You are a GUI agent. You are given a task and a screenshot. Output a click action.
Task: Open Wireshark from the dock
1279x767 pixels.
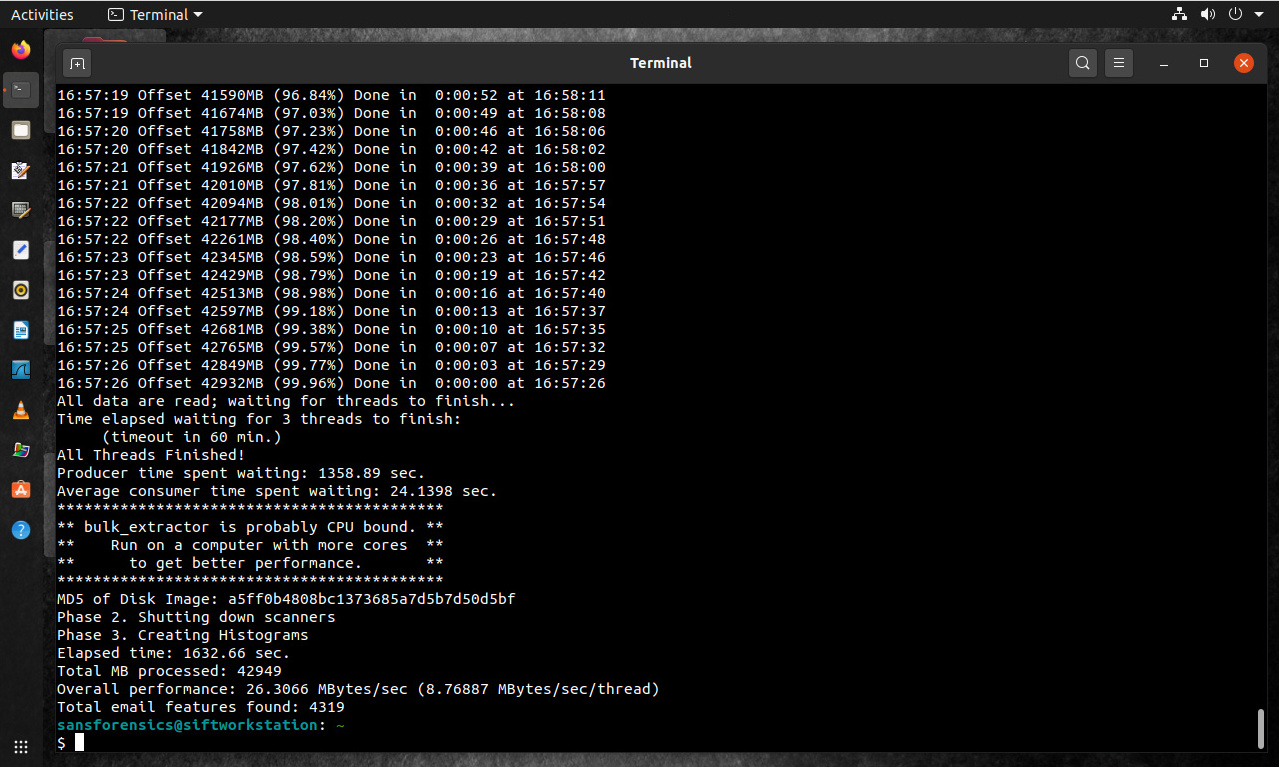21,370
